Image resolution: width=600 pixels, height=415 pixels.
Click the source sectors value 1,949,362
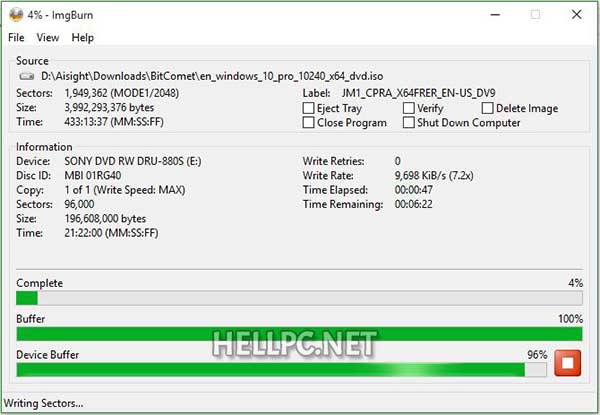122,93
